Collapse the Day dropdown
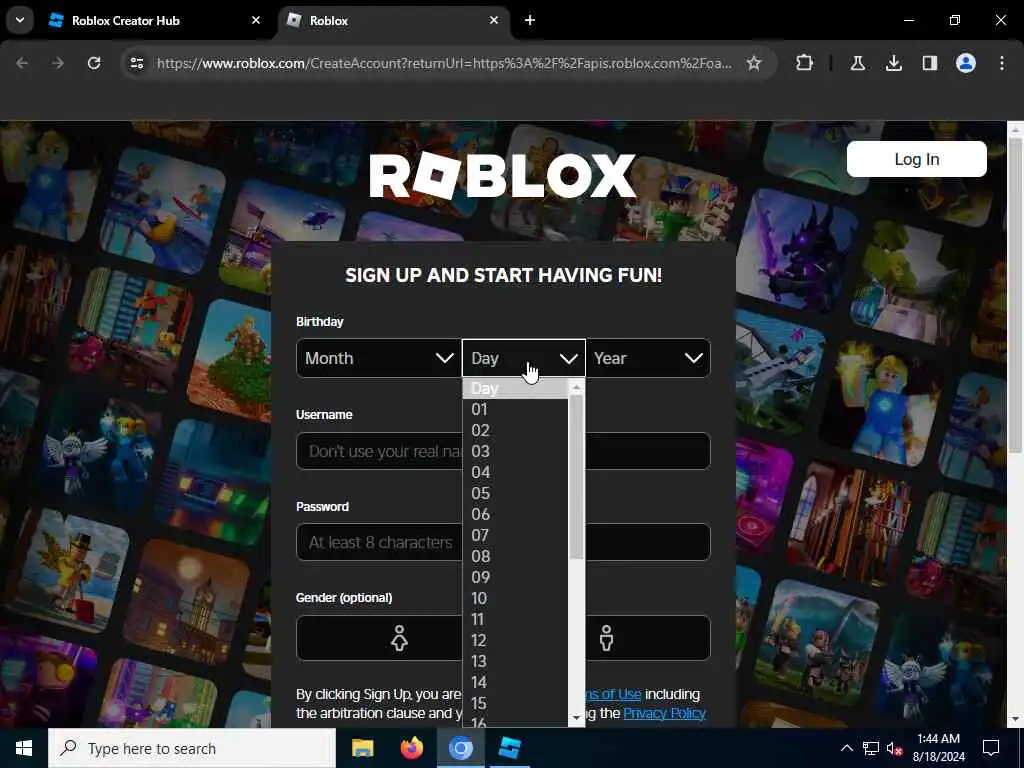The width and height of the screenshot is (1024, 768). [x=524, y=358]
